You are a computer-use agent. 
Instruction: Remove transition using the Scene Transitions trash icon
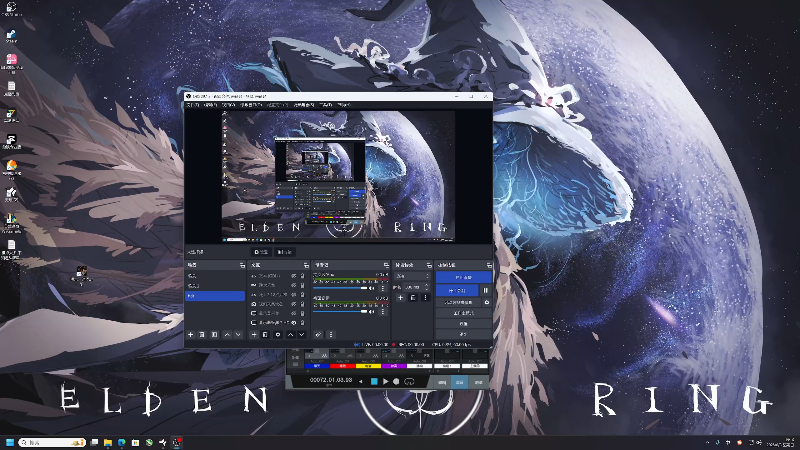[x=413, y=297]
